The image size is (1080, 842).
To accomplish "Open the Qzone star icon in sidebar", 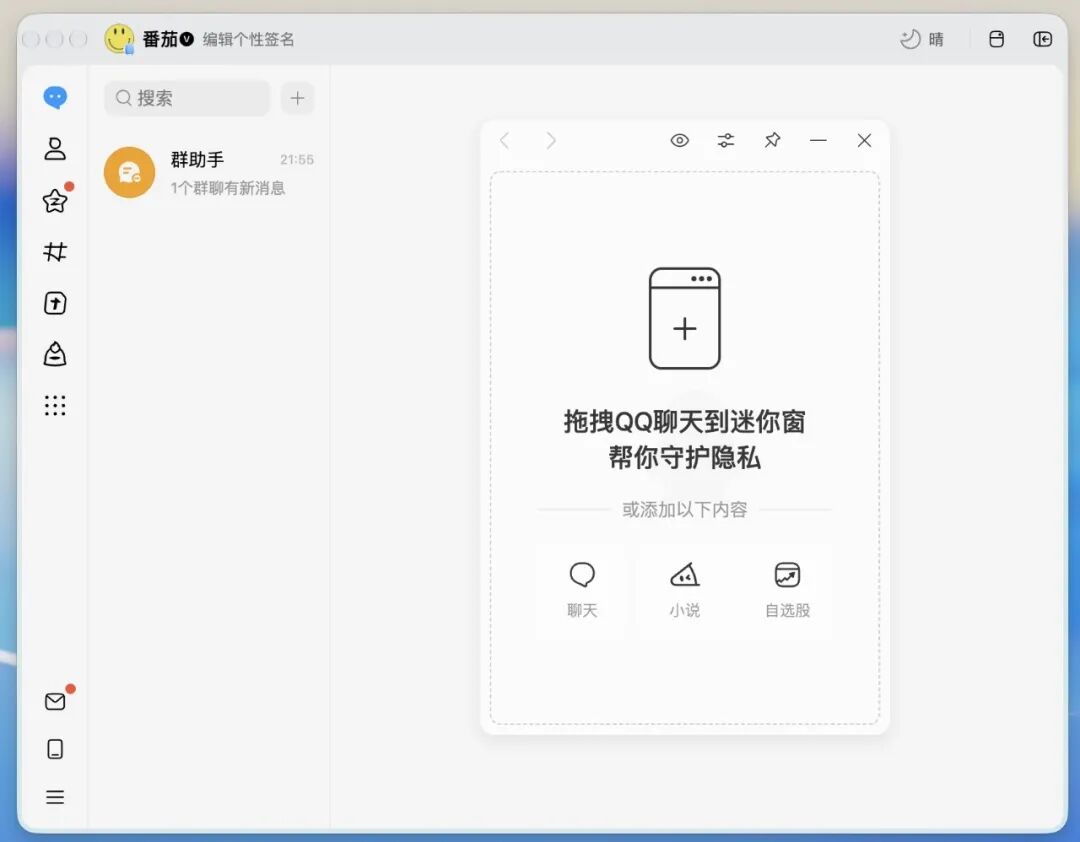I will (x=55, y=201).
